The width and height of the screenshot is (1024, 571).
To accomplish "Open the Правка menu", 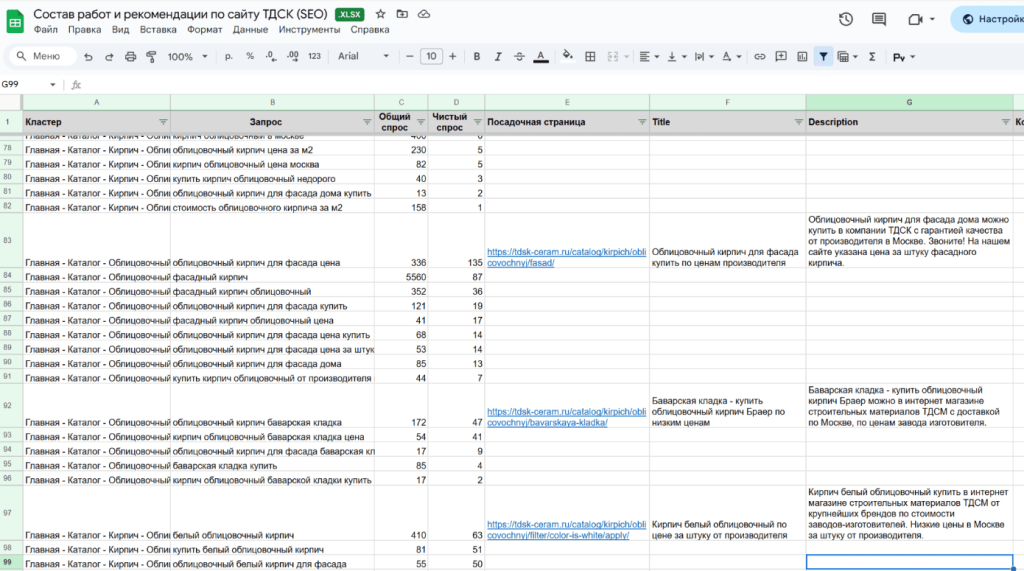I will 84,30.
